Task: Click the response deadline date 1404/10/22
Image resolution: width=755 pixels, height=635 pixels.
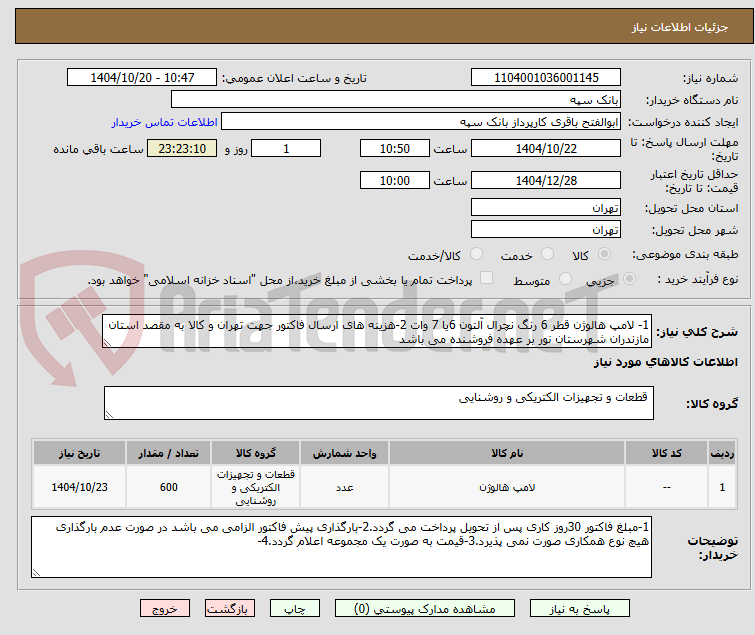Action: (546, 148)
